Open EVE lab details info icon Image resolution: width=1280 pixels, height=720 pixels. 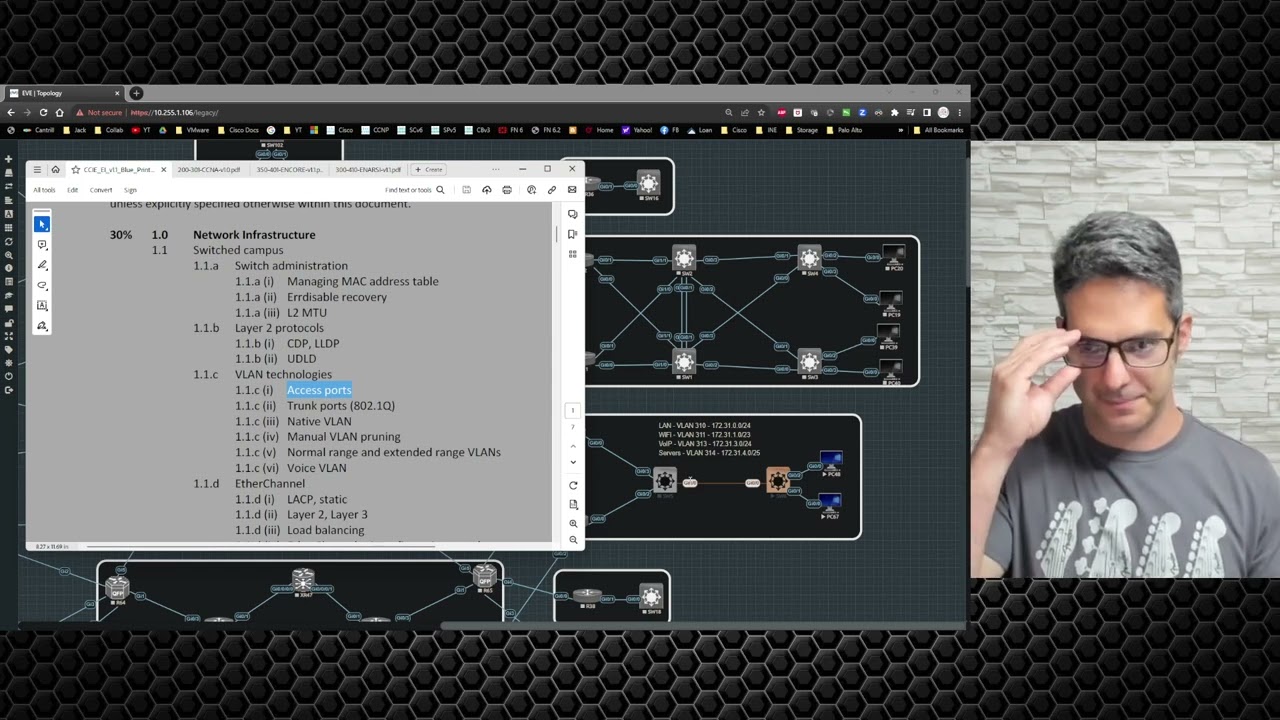tap(9, 268)
